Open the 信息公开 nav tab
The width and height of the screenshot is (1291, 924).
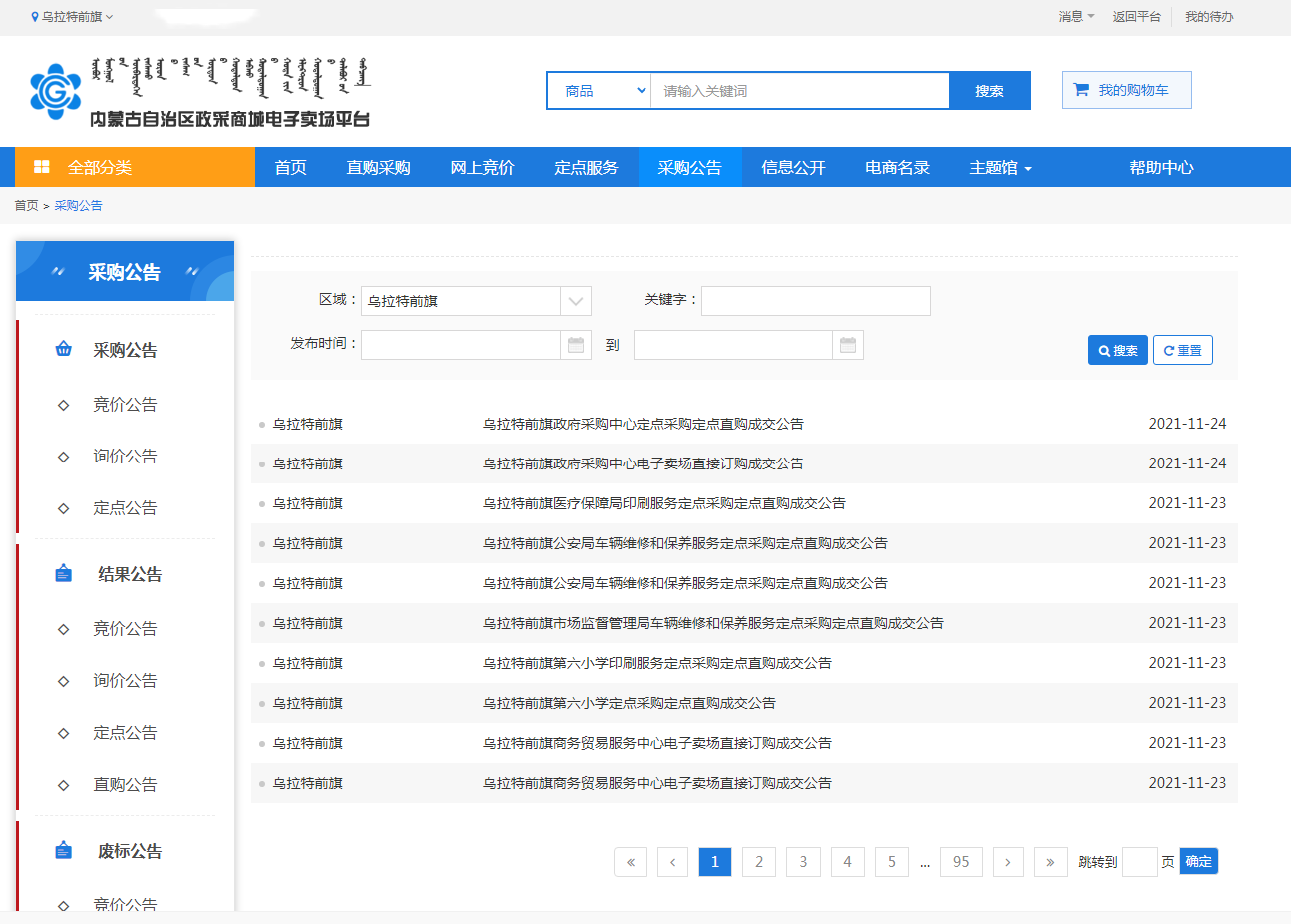(794, 167)
